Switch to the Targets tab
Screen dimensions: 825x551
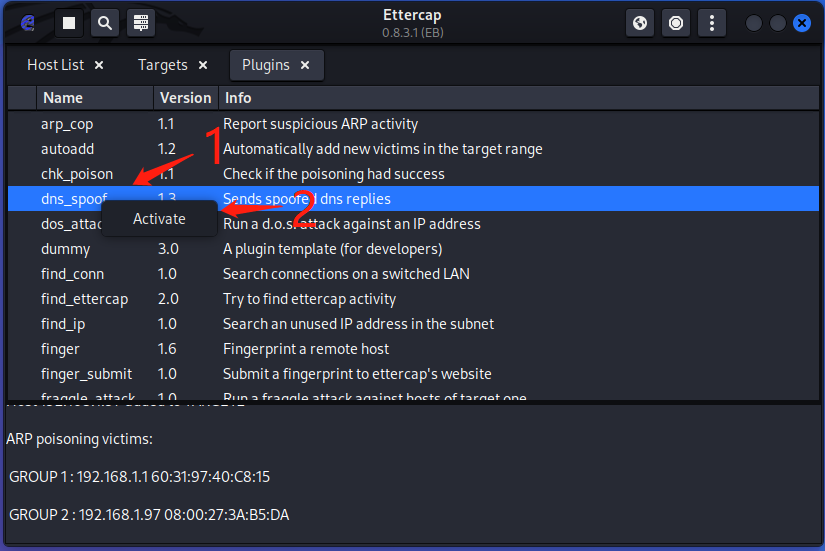(163, 65)
